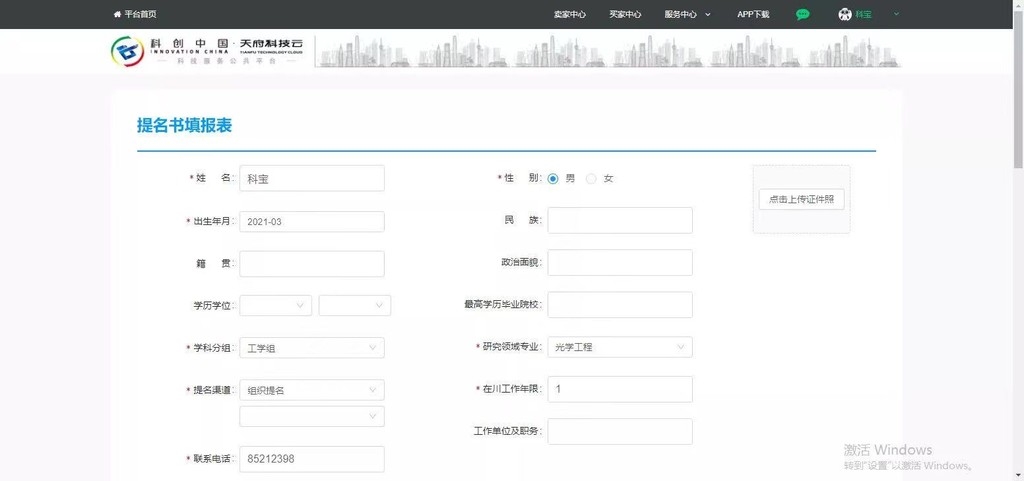Image resolution: width=1024 pixels, height=481 pixels.
Task: Click the 科宝 user avatar icon
Action: tap(845, 14)
